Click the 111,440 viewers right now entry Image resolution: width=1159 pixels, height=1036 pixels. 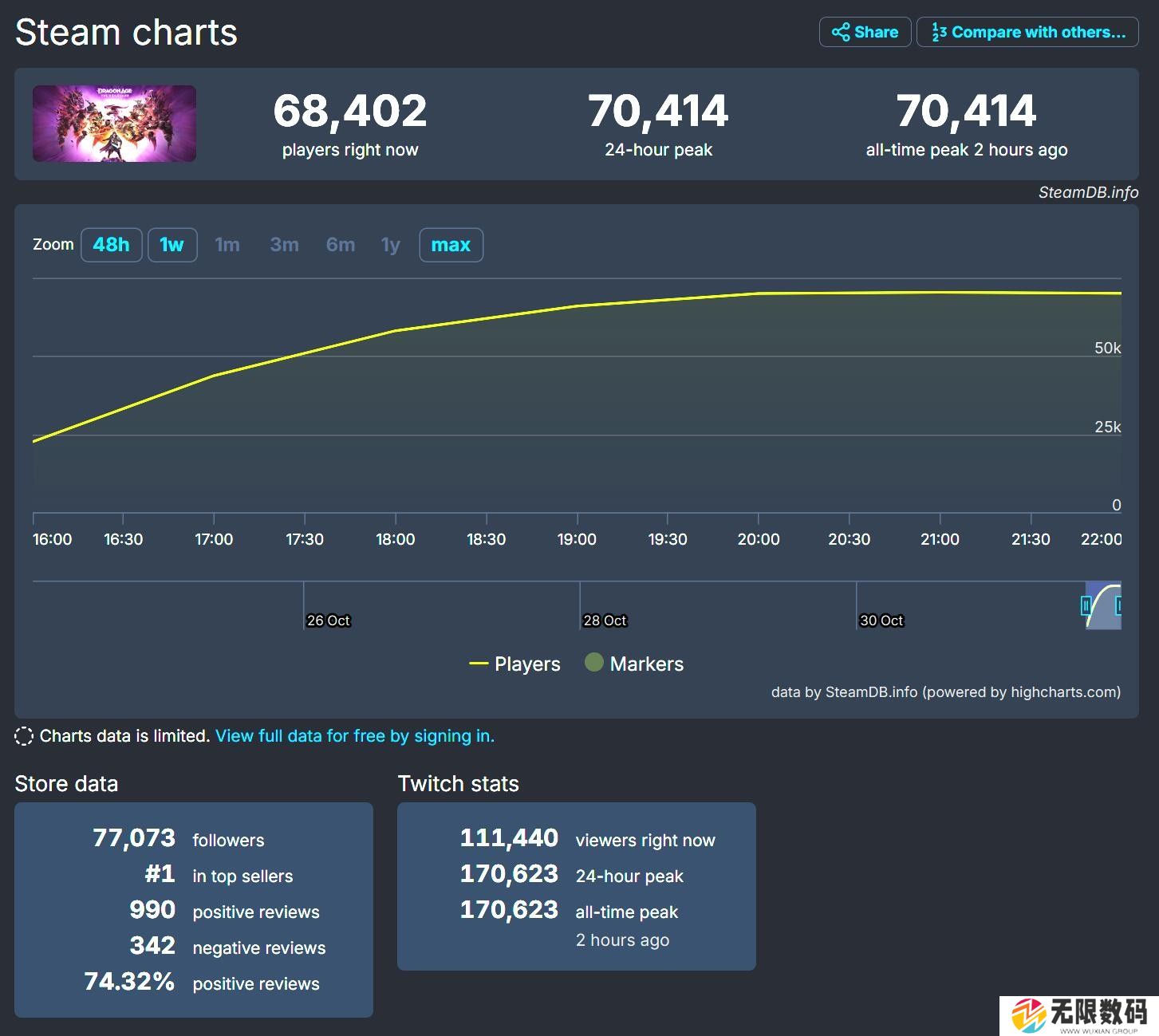(588, 838)
